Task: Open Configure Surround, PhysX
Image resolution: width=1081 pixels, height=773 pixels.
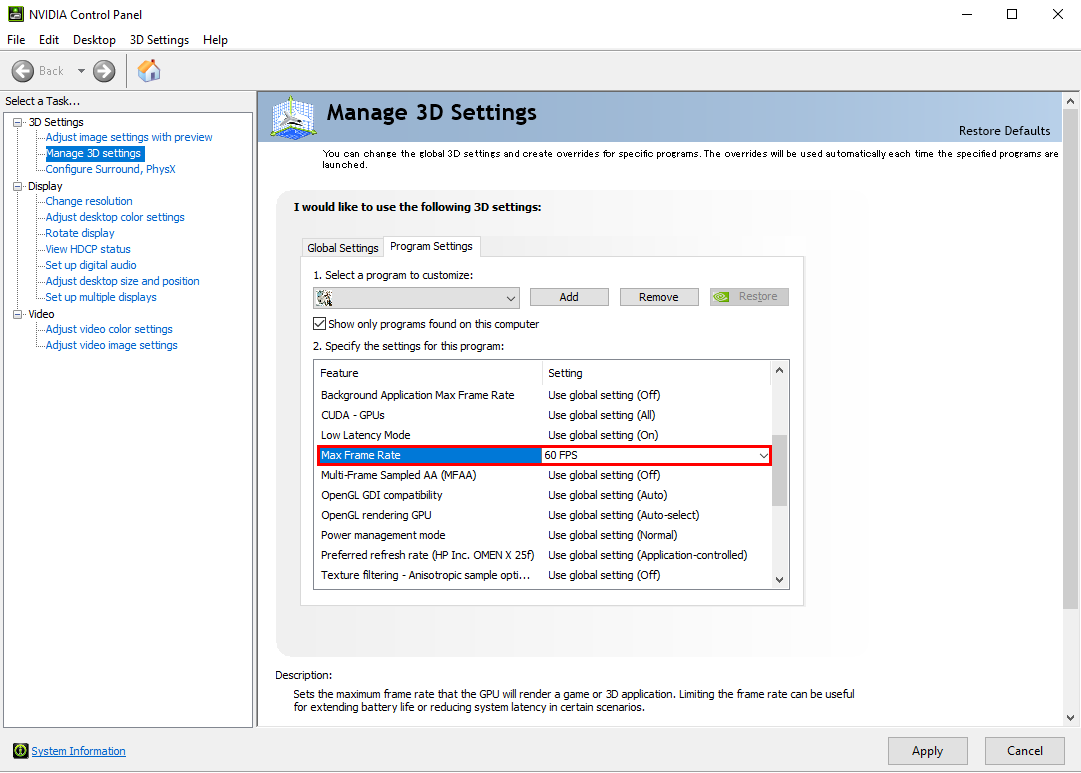Action: [x=110, y=169]
